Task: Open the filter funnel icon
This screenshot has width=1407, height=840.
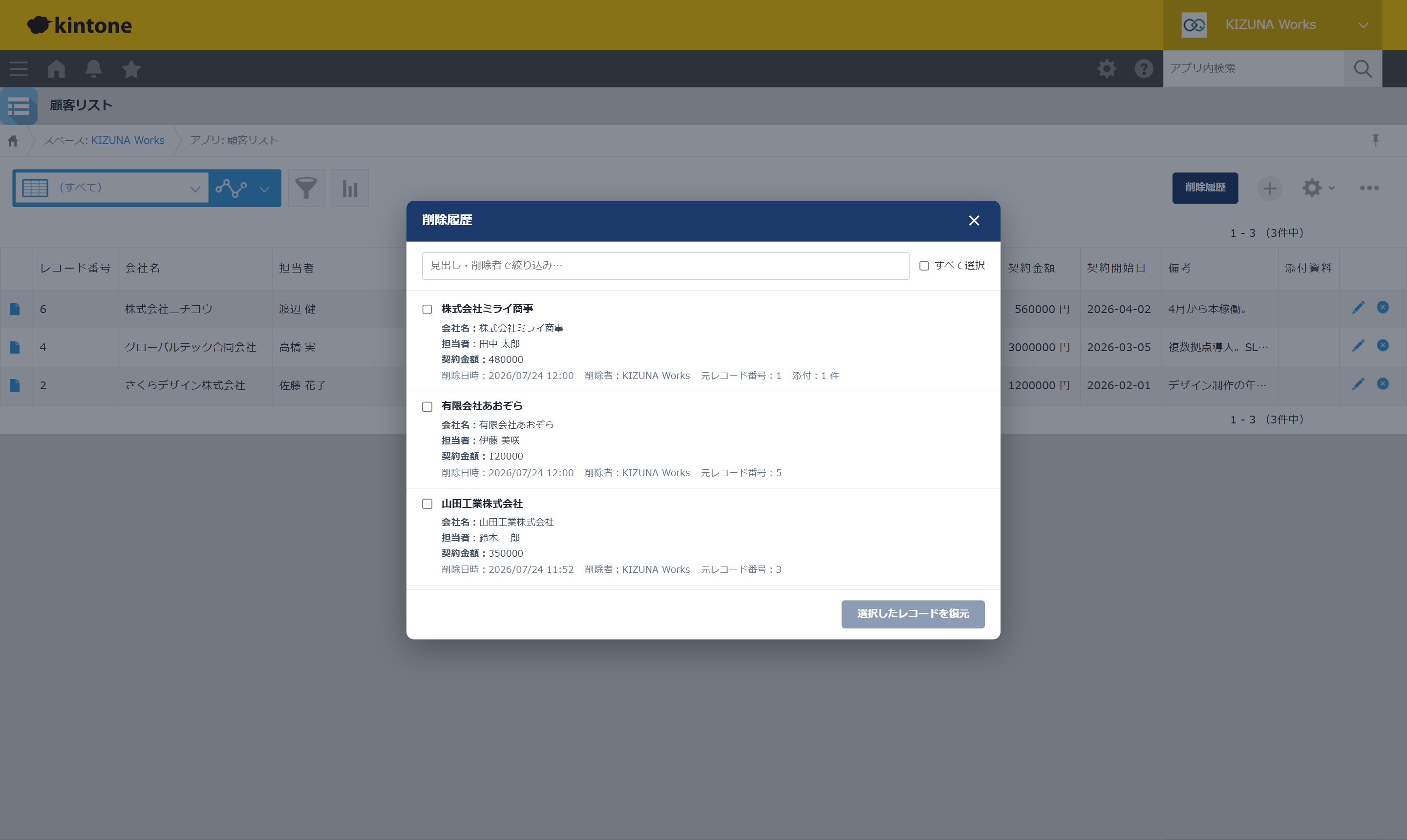Action: [306, 188]
